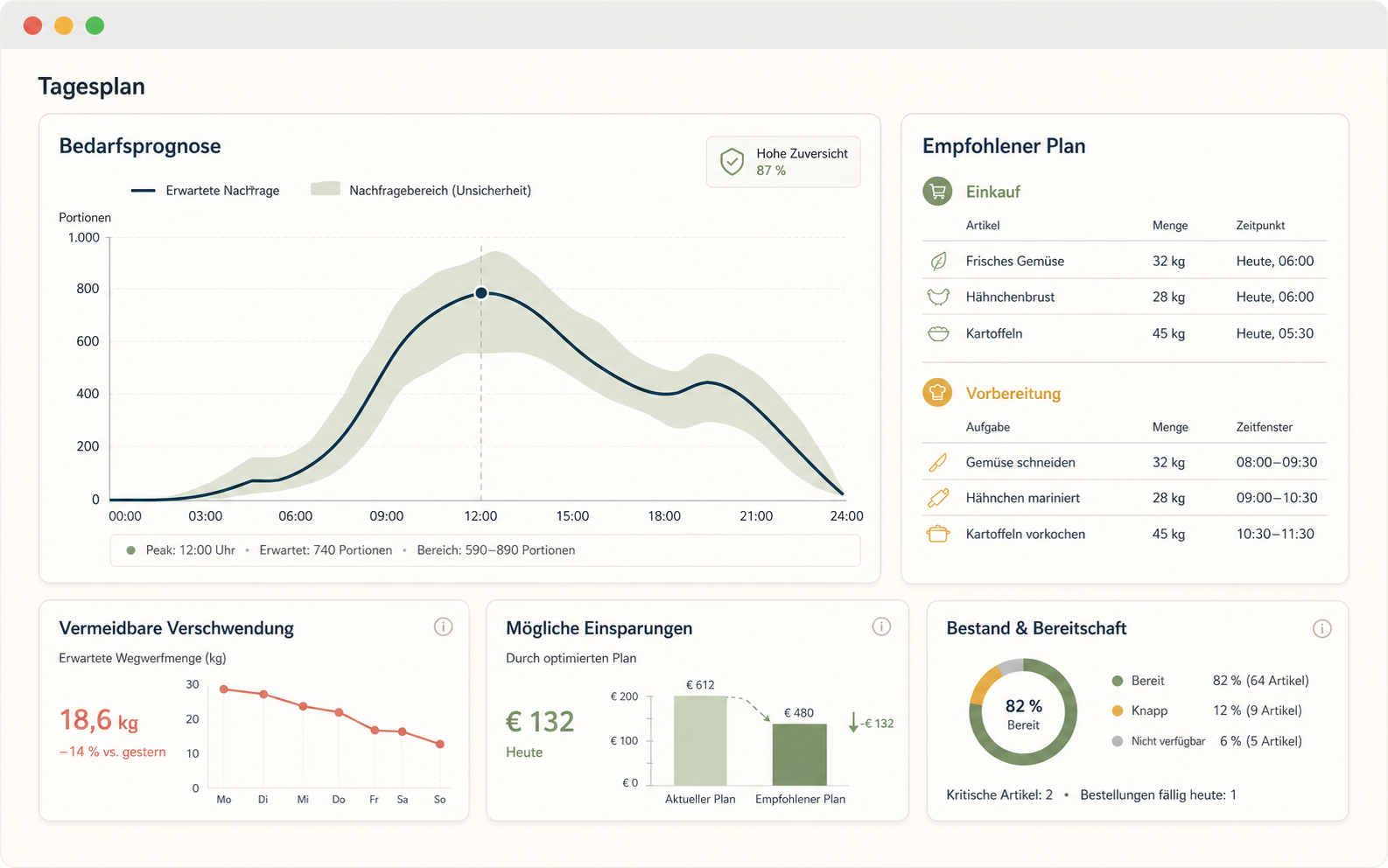Screen dimensions: 1388x868
Task: Click the Aufgabe column header
Action: 988,427
